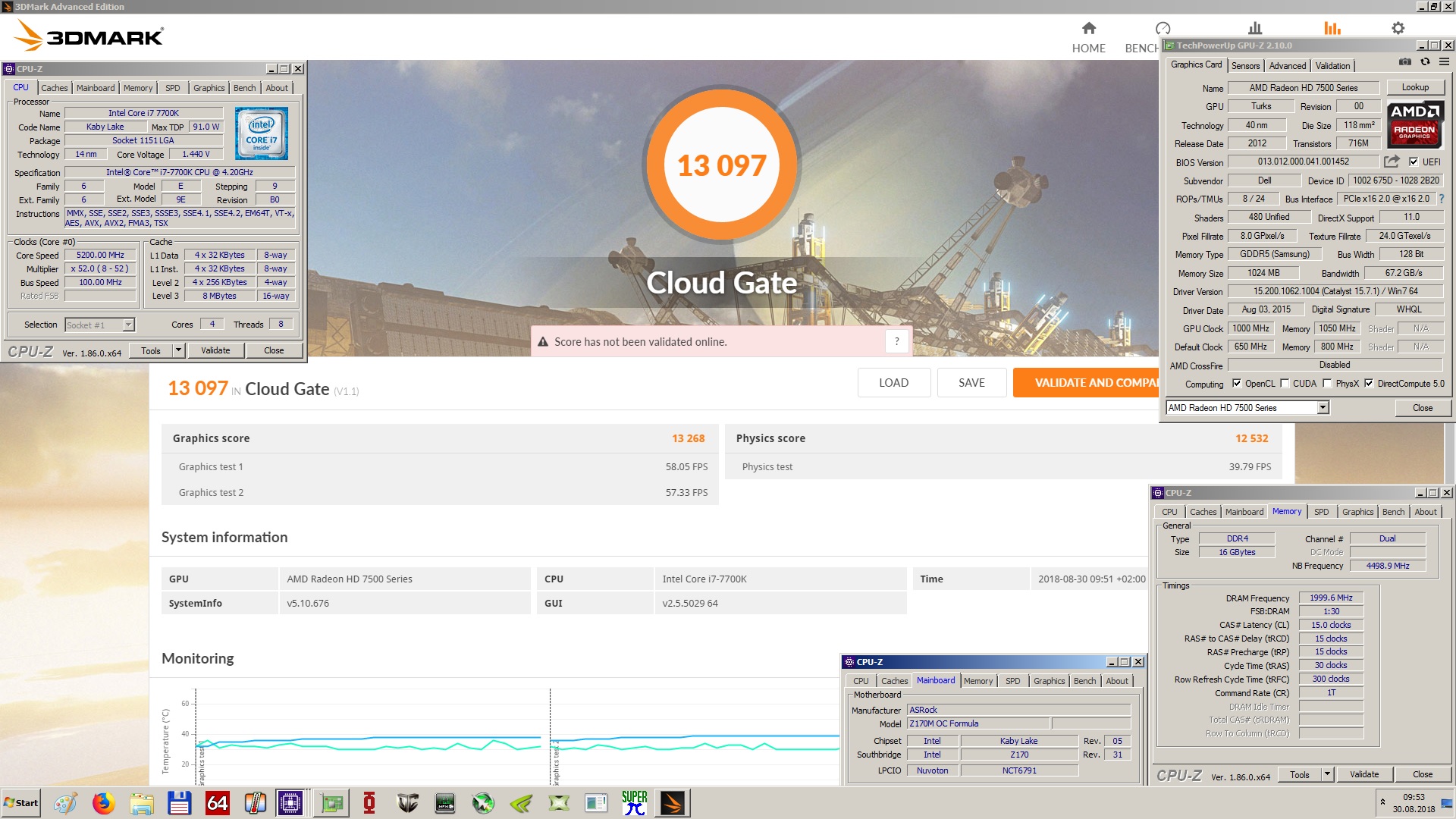The image size is (1456, 819).
Task: Open Paint from the taskbar
Action: (x=65, y=803)
